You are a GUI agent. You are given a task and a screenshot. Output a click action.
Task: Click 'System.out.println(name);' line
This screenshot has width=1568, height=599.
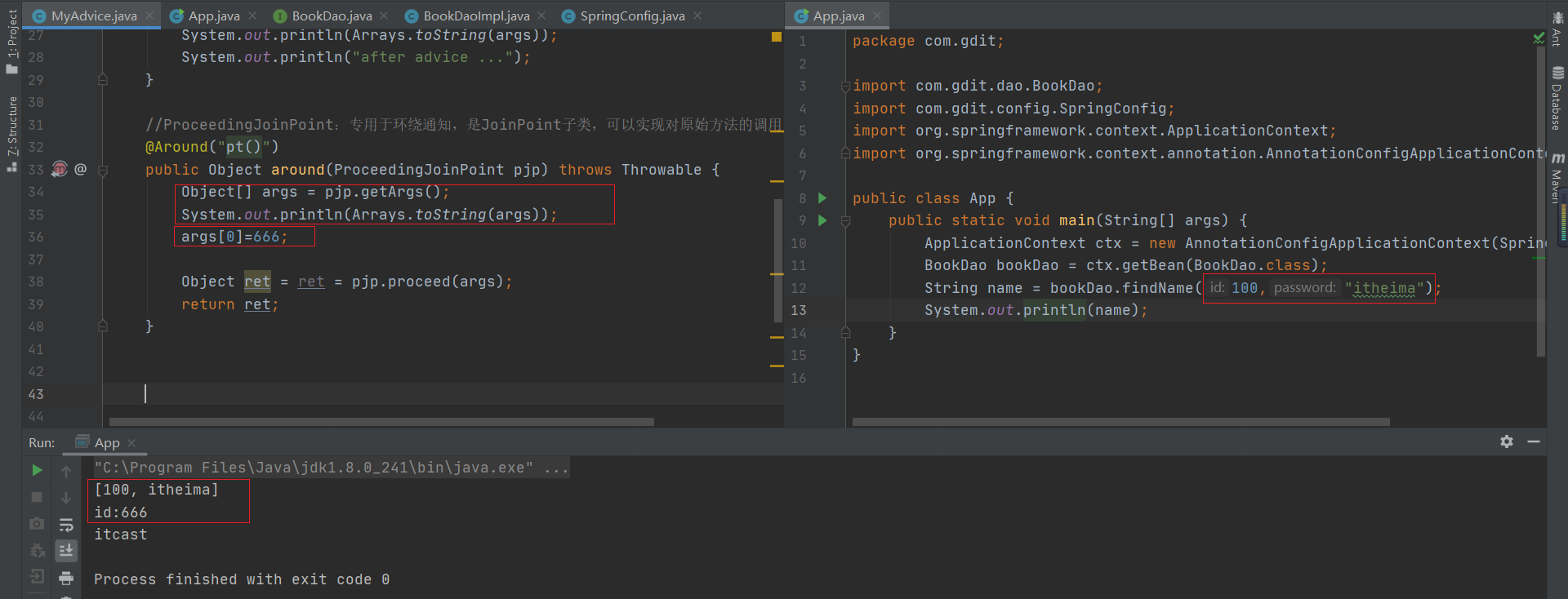pyautogui.click(x=1036, y=310)
